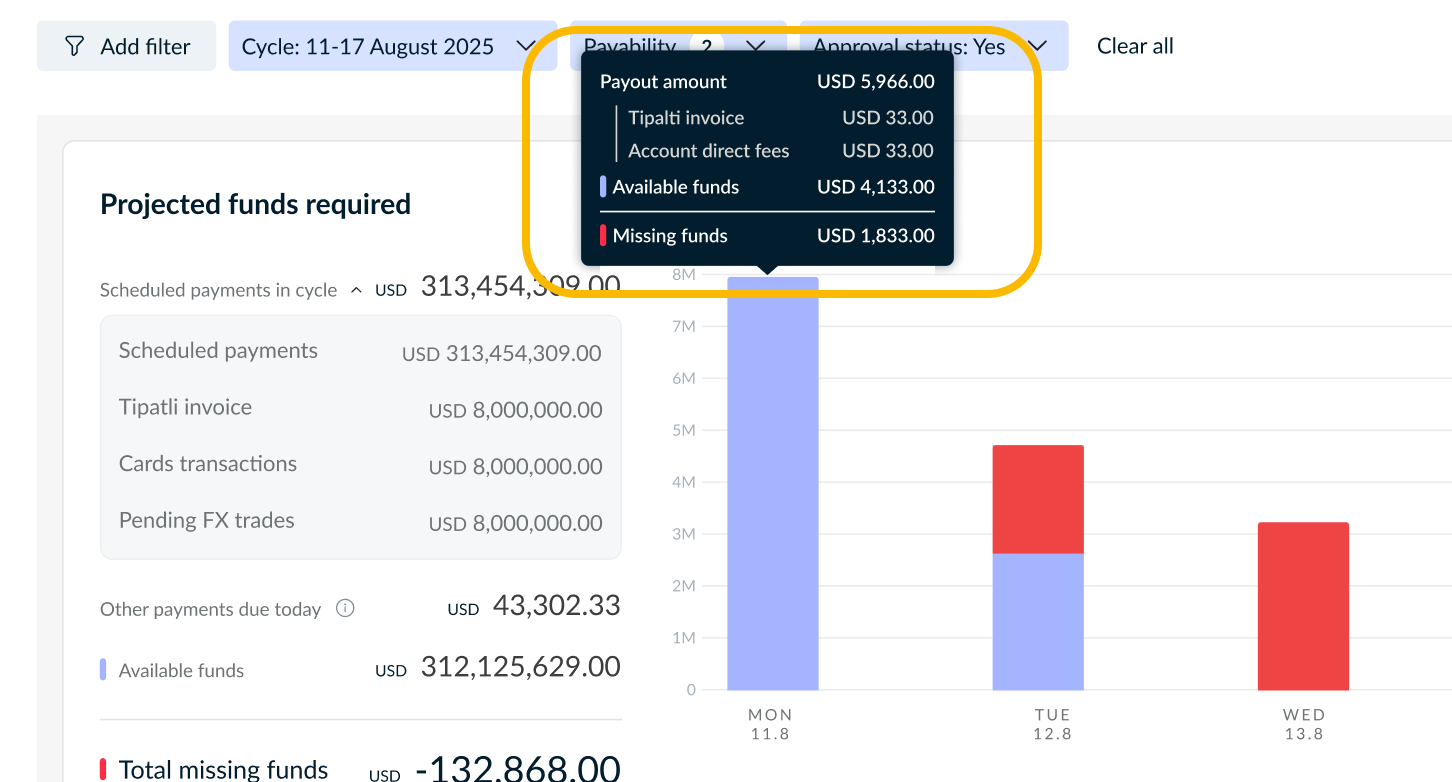Click the Tipatli invoice row in breakdown
The height and width of the screenshot is (782, 1452).
click(x=361, y=408)
